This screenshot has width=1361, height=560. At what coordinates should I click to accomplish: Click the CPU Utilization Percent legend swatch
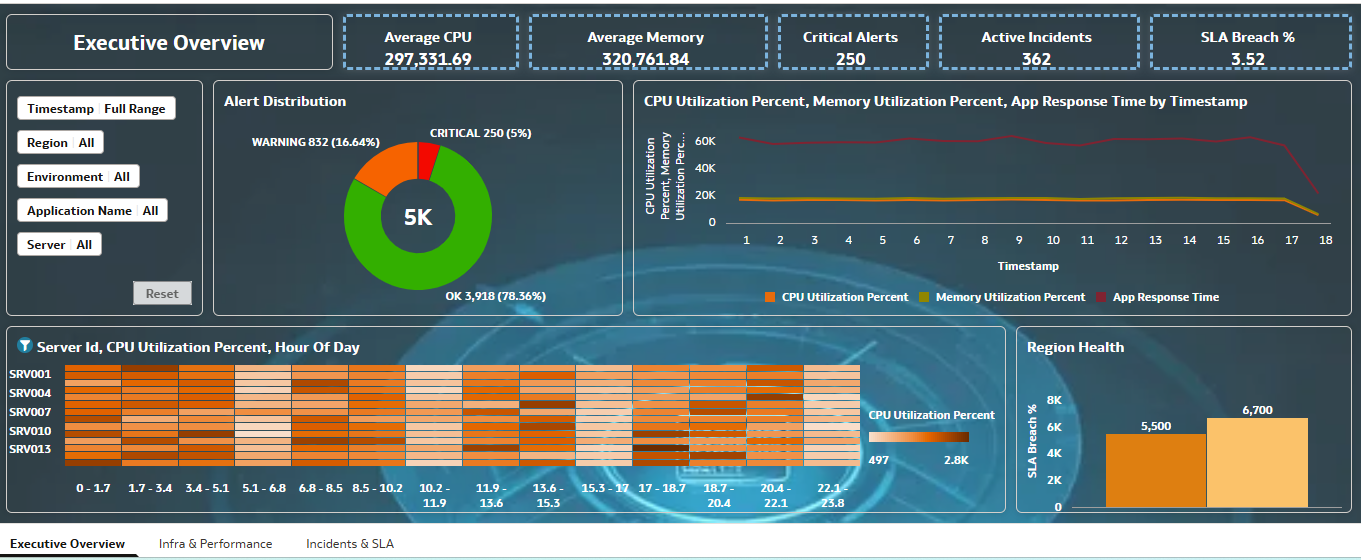pos(770,297)
